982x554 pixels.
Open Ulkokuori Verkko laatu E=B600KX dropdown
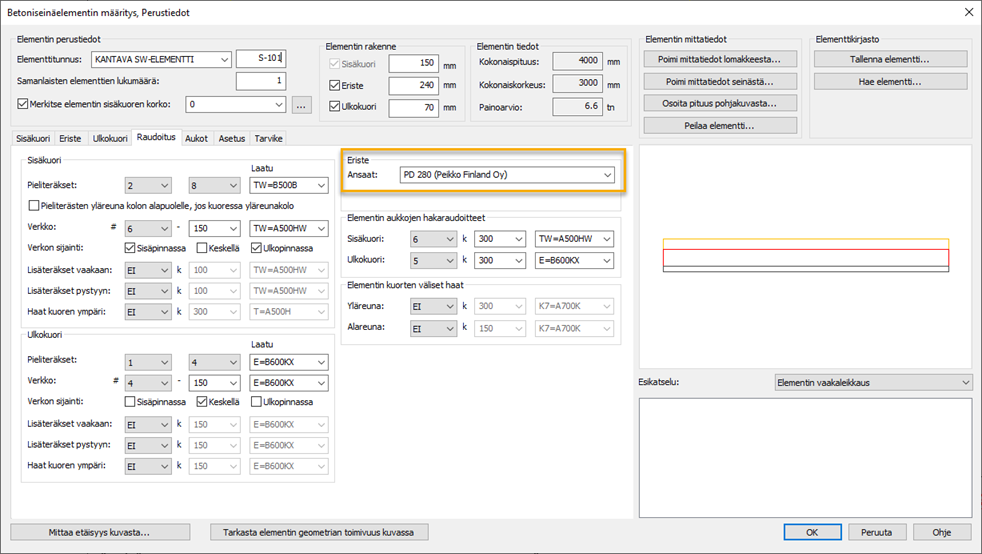coord(289,382)
